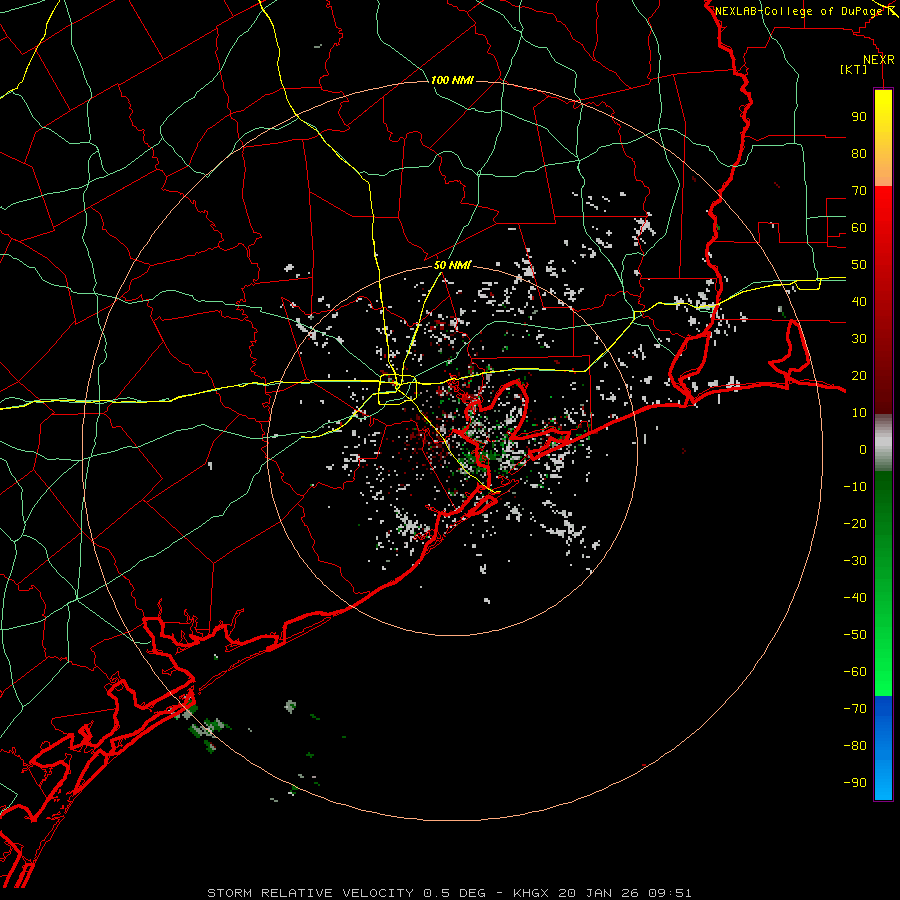The height and width of the screenshot is (900, 900).
Task: Click the positive 90 knots scale label
Action: pos(859,117)
